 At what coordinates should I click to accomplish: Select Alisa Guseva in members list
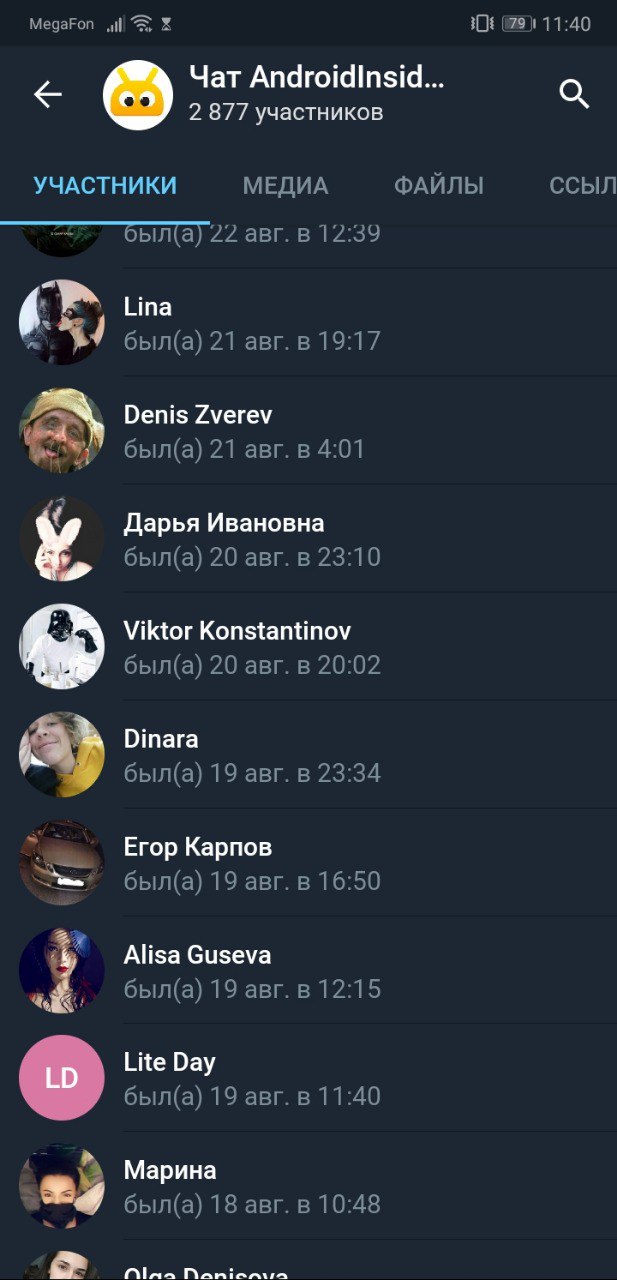[308, 970]
